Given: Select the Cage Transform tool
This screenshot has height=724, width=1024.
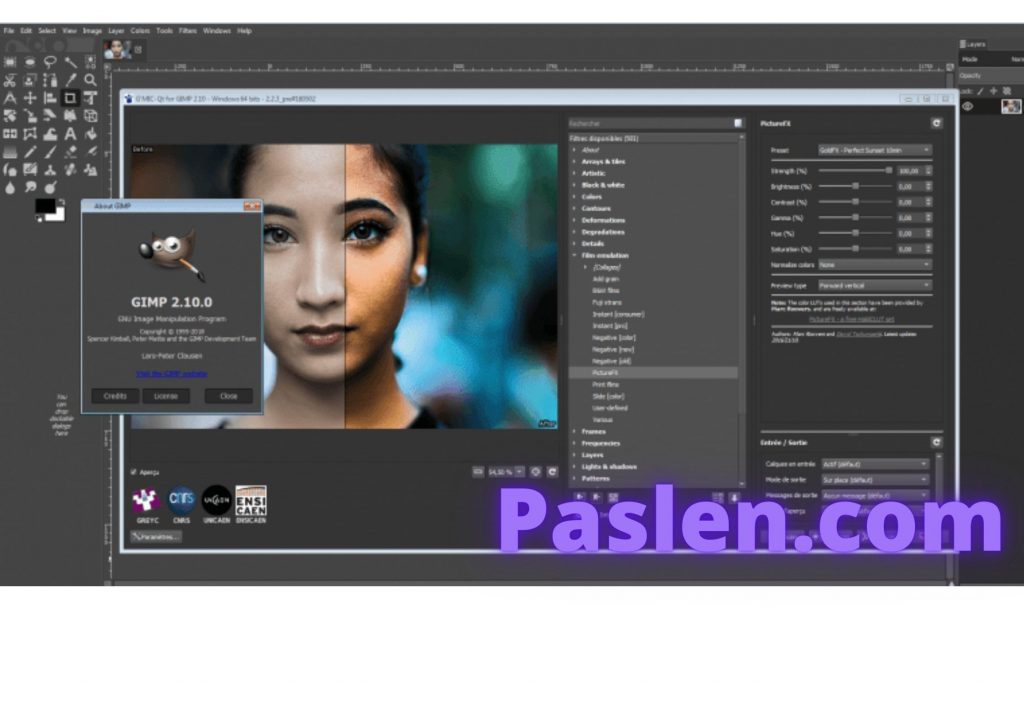Looking at the screenshot, I should point(30,134).
